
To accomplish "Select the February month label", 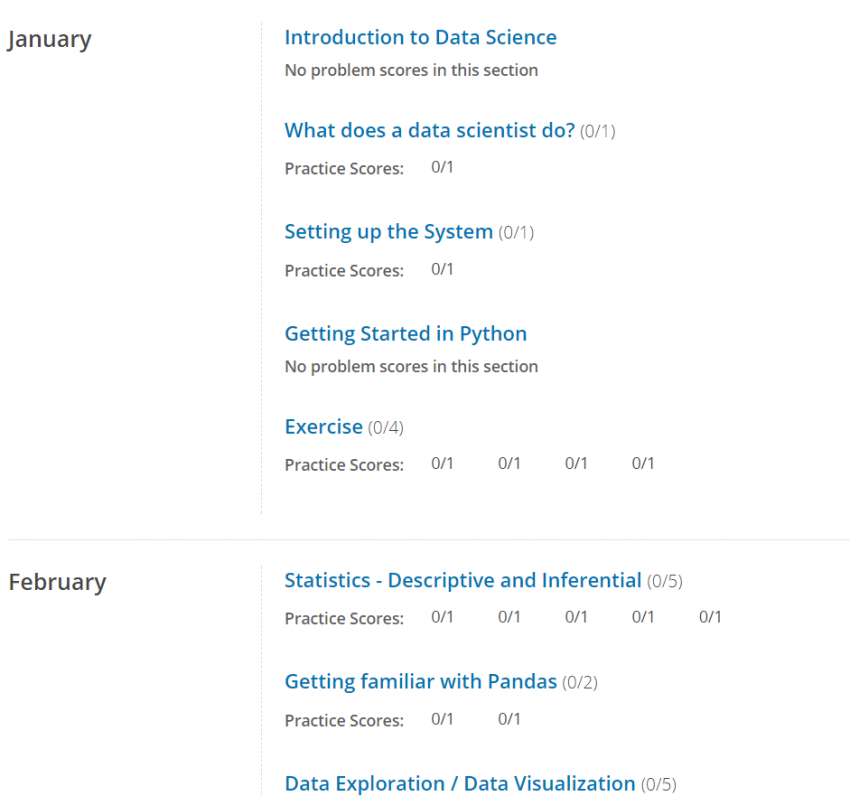I will coord(57,581).
